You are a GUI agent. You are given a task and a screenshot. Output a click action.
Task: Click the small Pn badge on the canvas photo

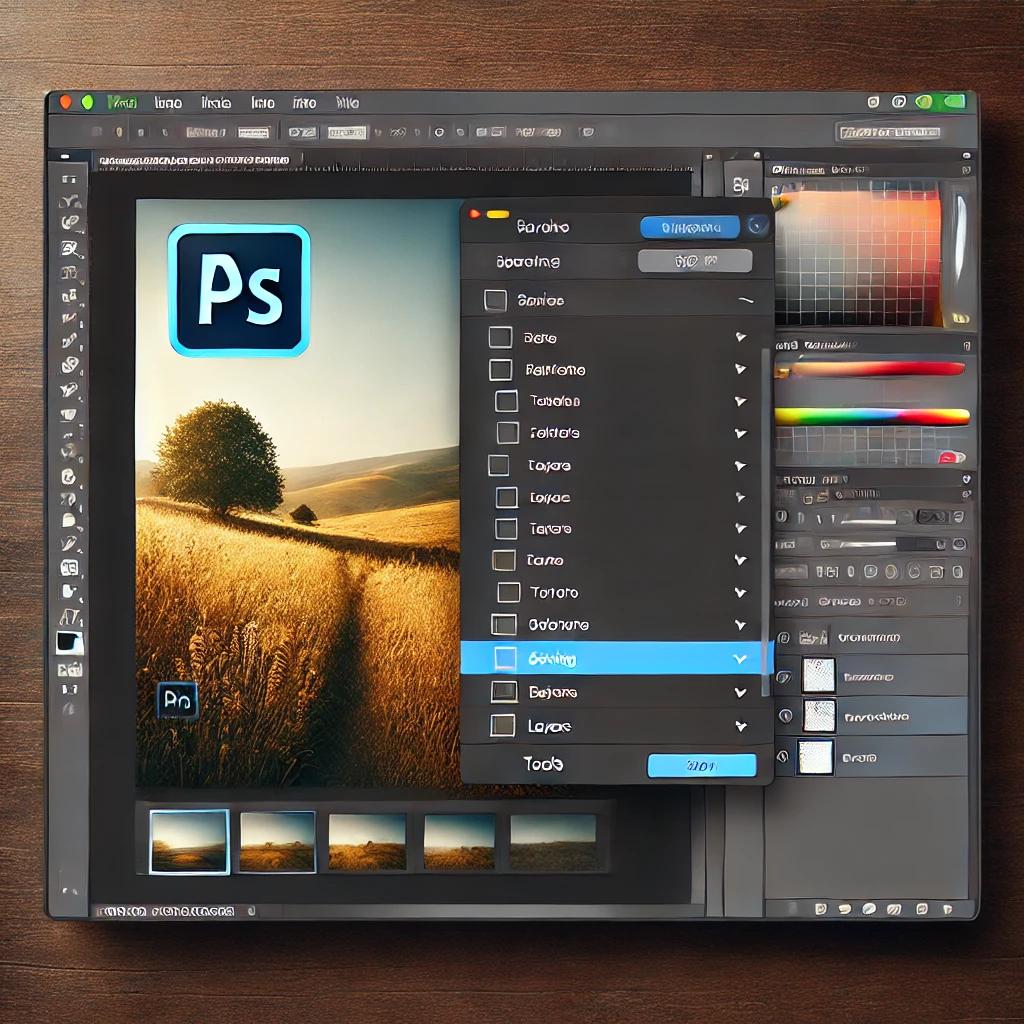click(178, 700)
